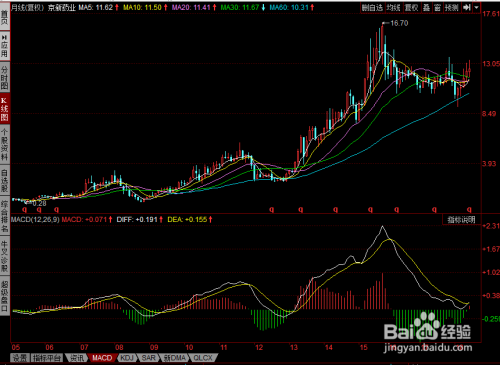This screenshot has width=500, height=365.
Task: Click the arrow-to-bar jump icon
Action: point(467,7)
